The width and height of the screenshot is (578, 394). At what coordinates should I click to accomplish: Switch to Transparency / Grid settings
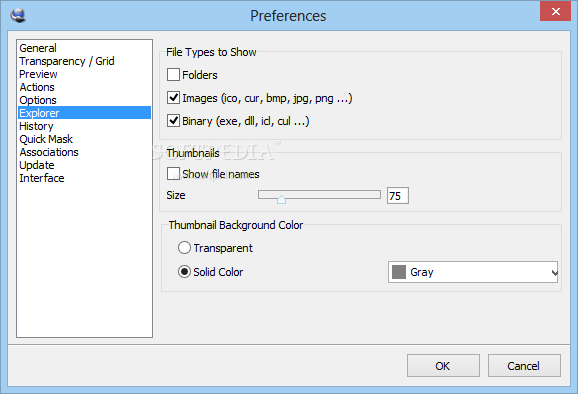(67, 61)
